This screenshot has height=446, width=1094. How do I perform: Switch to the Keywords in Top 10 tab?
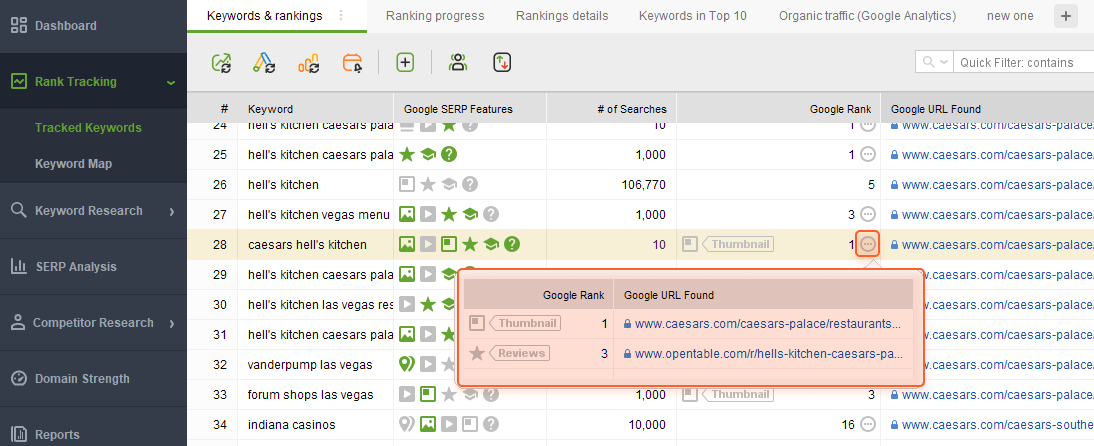[693, 15]
